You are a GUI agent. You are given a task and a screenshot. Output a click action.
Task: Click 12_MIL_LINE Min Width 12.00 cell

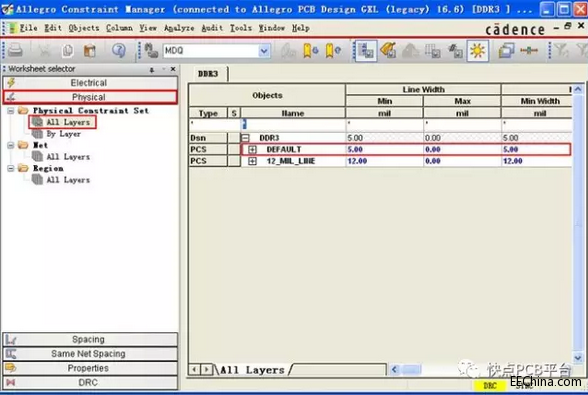[x=537, y=161]
